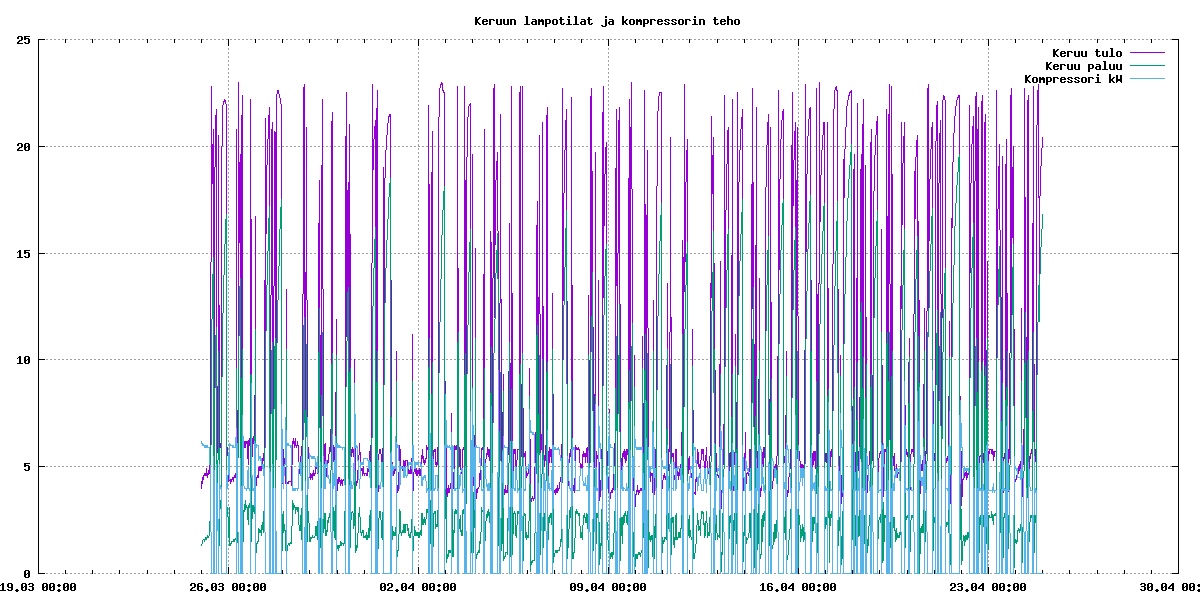The image size is (1200, 600).
Task: Select the 'Kompressori kW' legend label
Action: (1072, 79)
